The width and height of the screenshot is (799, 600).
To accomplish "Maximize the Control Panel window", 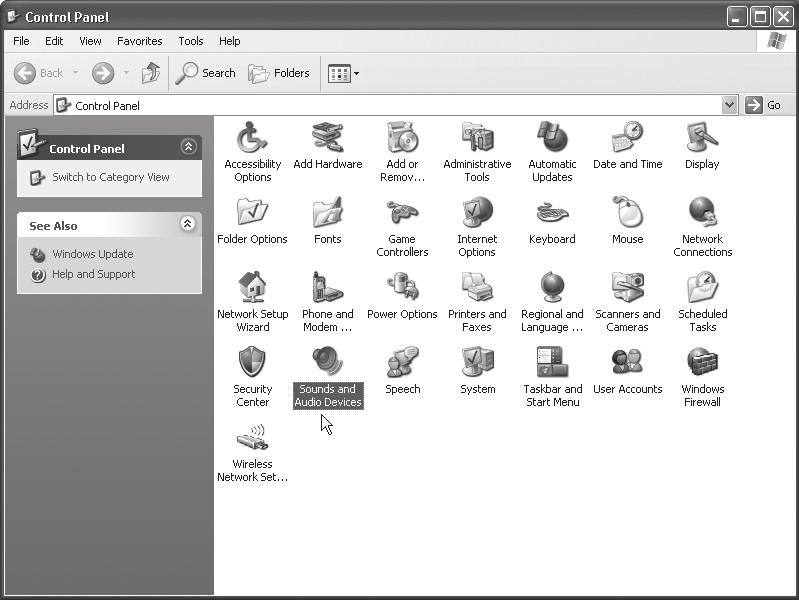I will click(760, 17).
